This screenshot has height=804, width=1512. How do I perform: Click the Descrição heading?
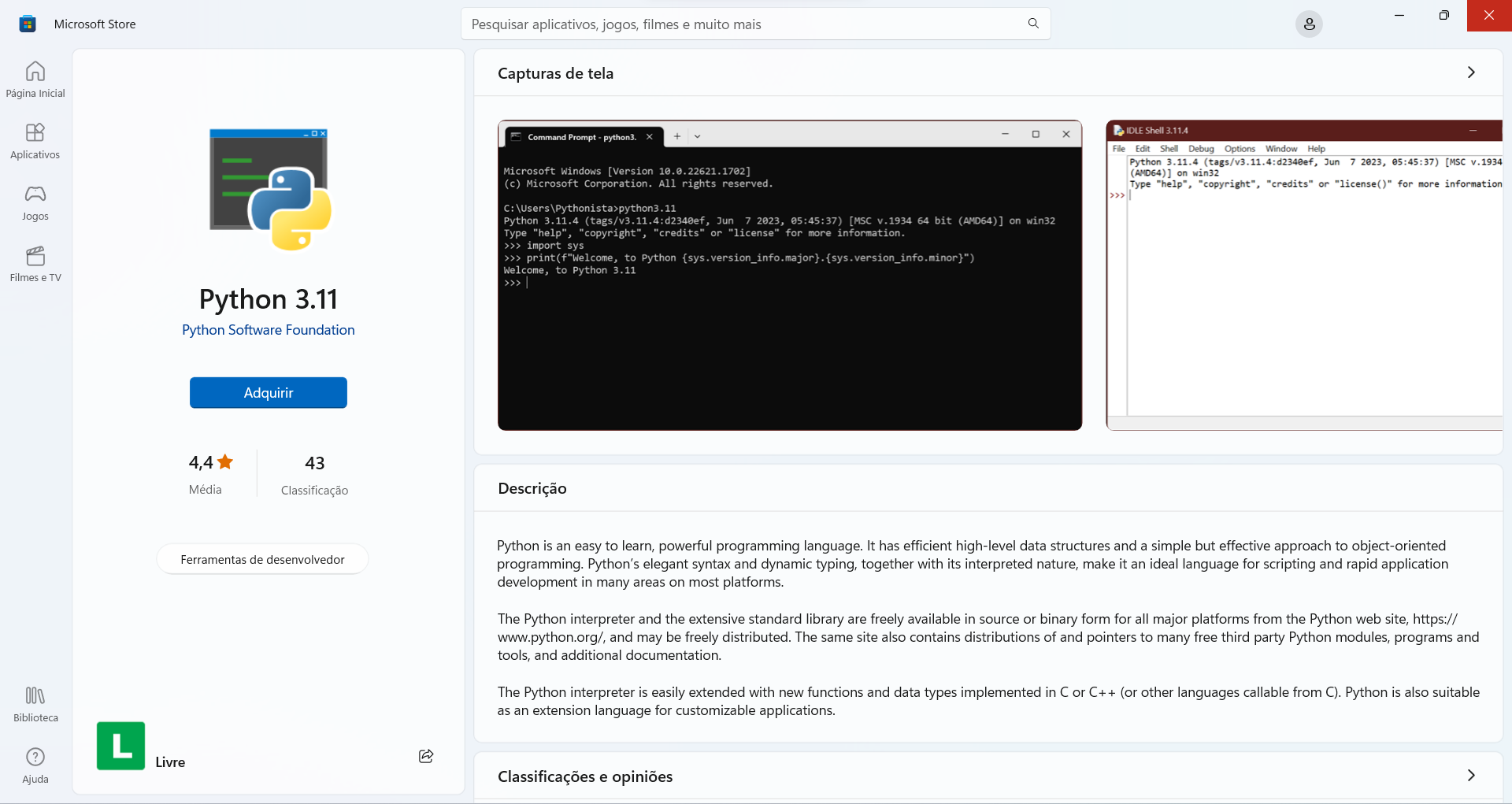tap(532, 488)
